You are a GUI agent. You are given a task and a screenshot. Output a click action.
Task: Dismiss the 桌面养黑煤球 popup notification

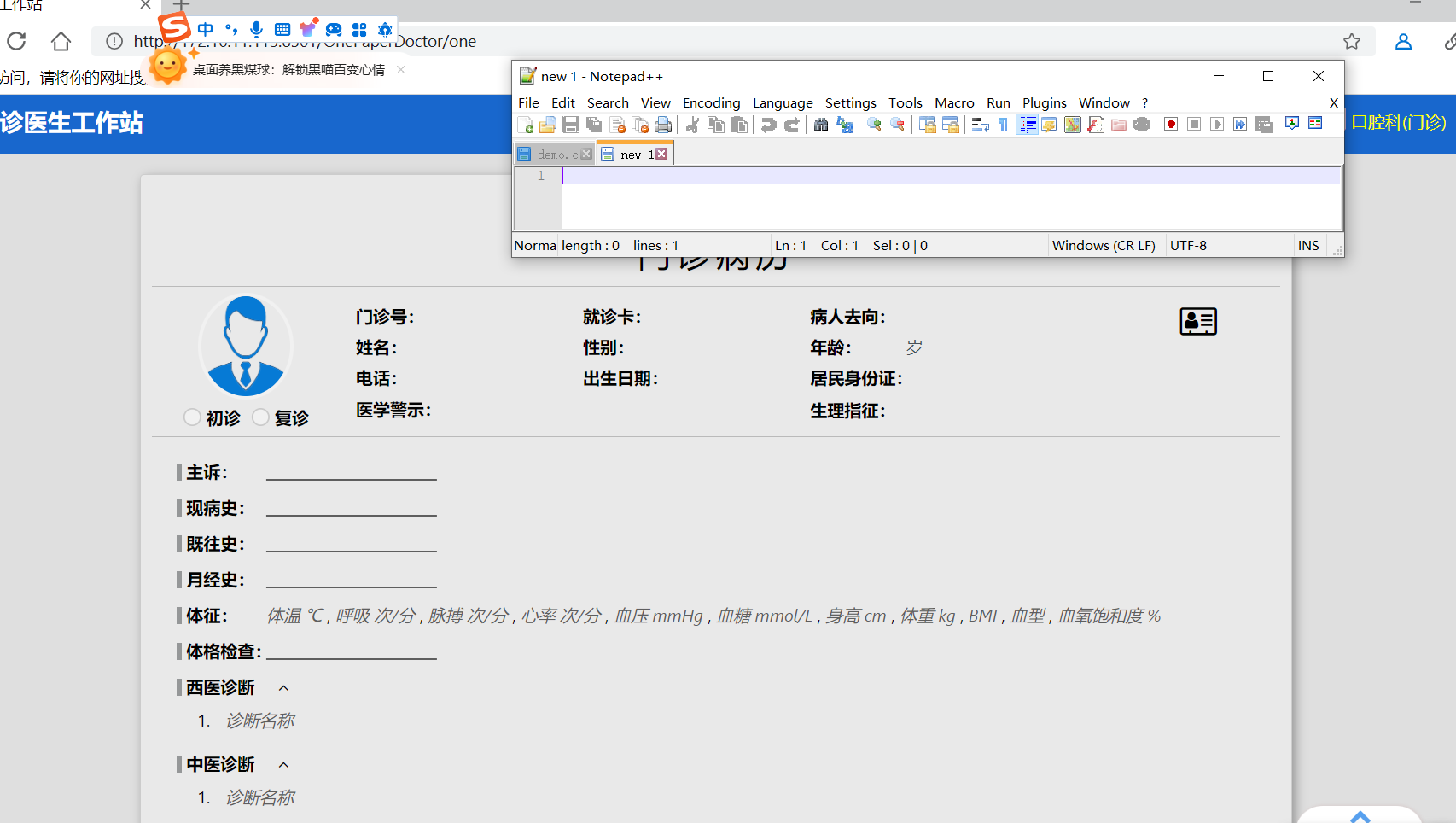click(401, 69)
